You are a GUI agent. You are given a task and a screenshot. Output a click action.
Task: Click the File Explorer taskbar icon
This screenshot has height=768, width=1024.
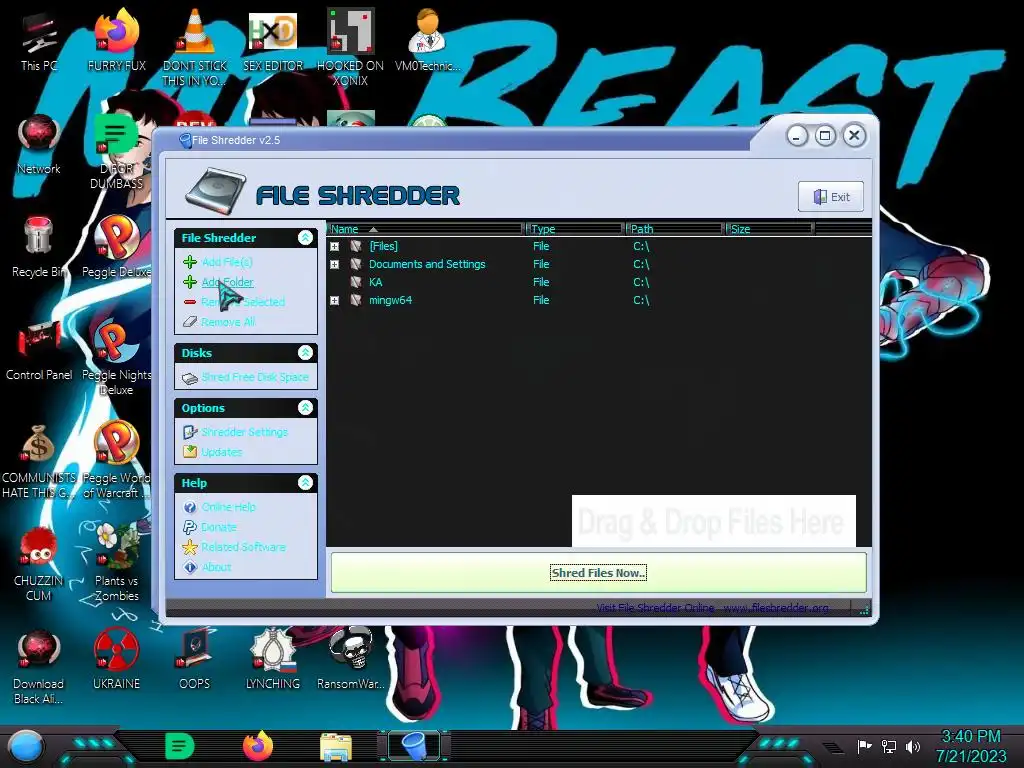tap(336, 746)
